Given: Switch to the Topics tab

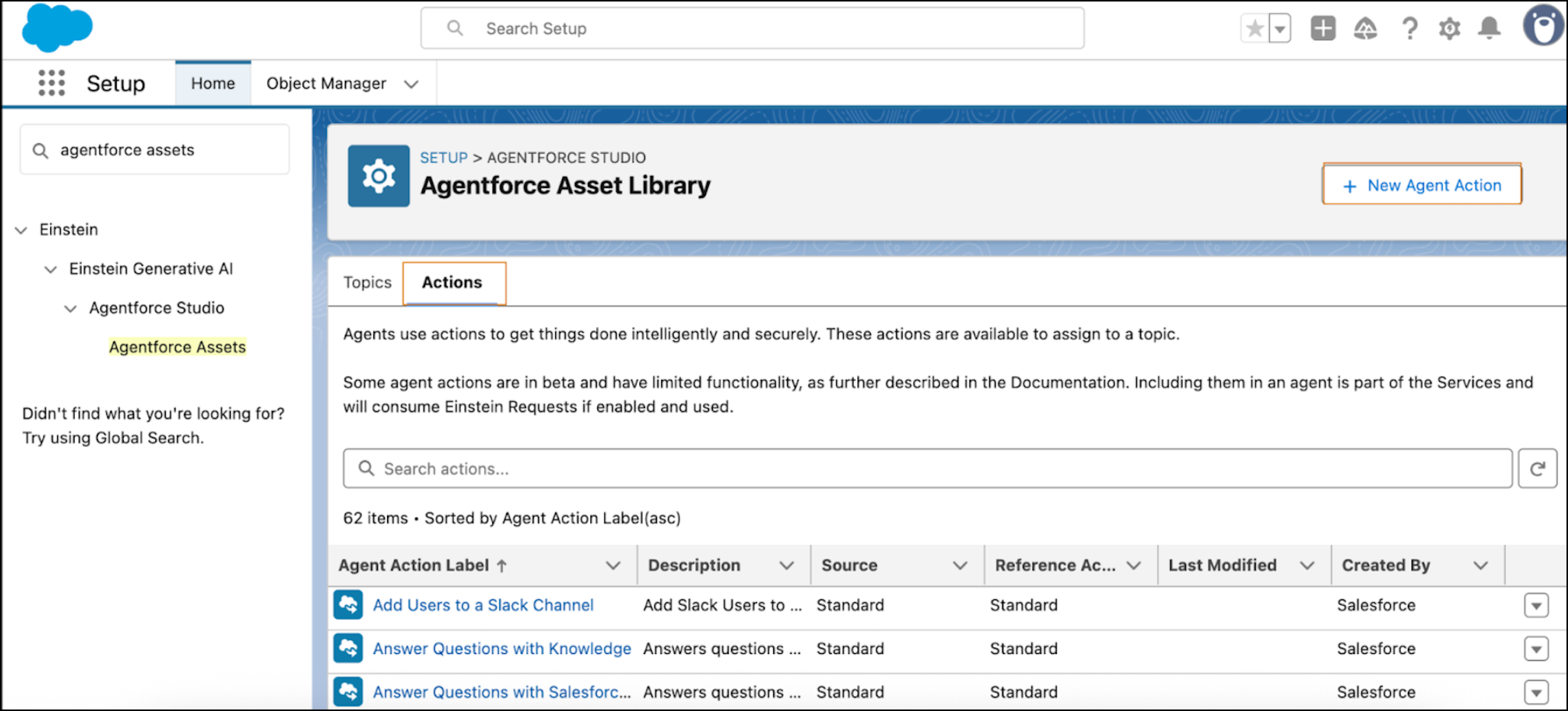Looking at the screenshot, I should 367,283.
